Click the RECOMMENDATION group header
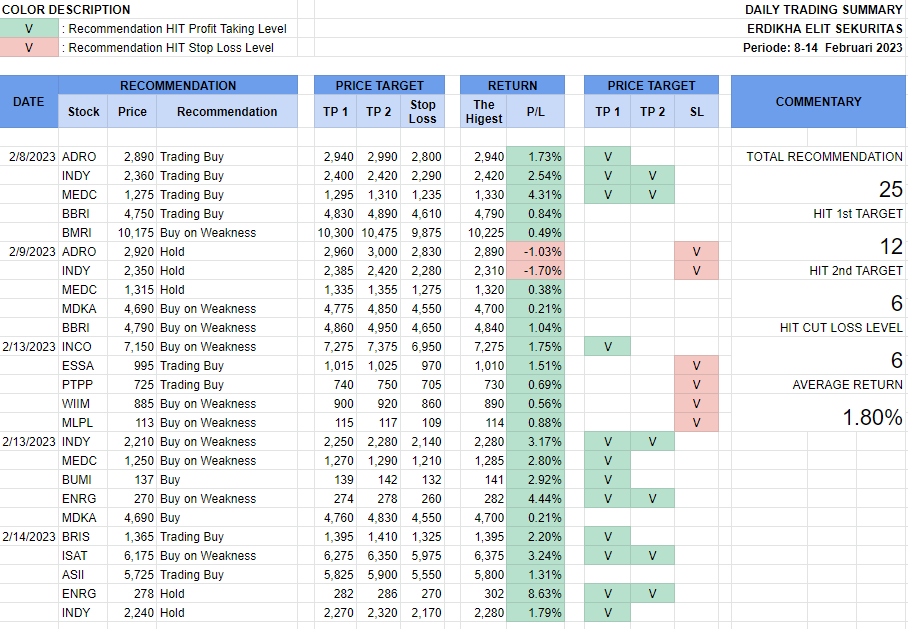This screenshot has height=629, width=908. pyautogui.click(x=178, y=86)
